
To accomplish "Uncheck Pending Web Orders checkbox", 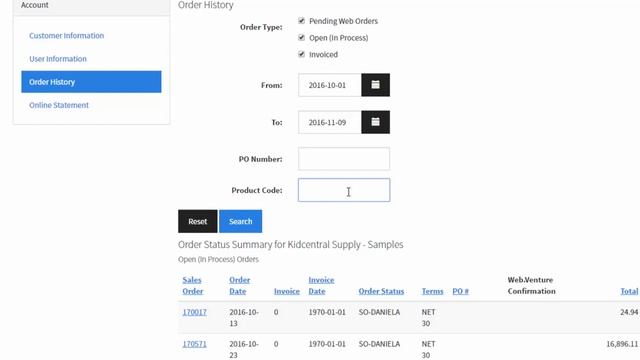I will [x=302, y=21].
